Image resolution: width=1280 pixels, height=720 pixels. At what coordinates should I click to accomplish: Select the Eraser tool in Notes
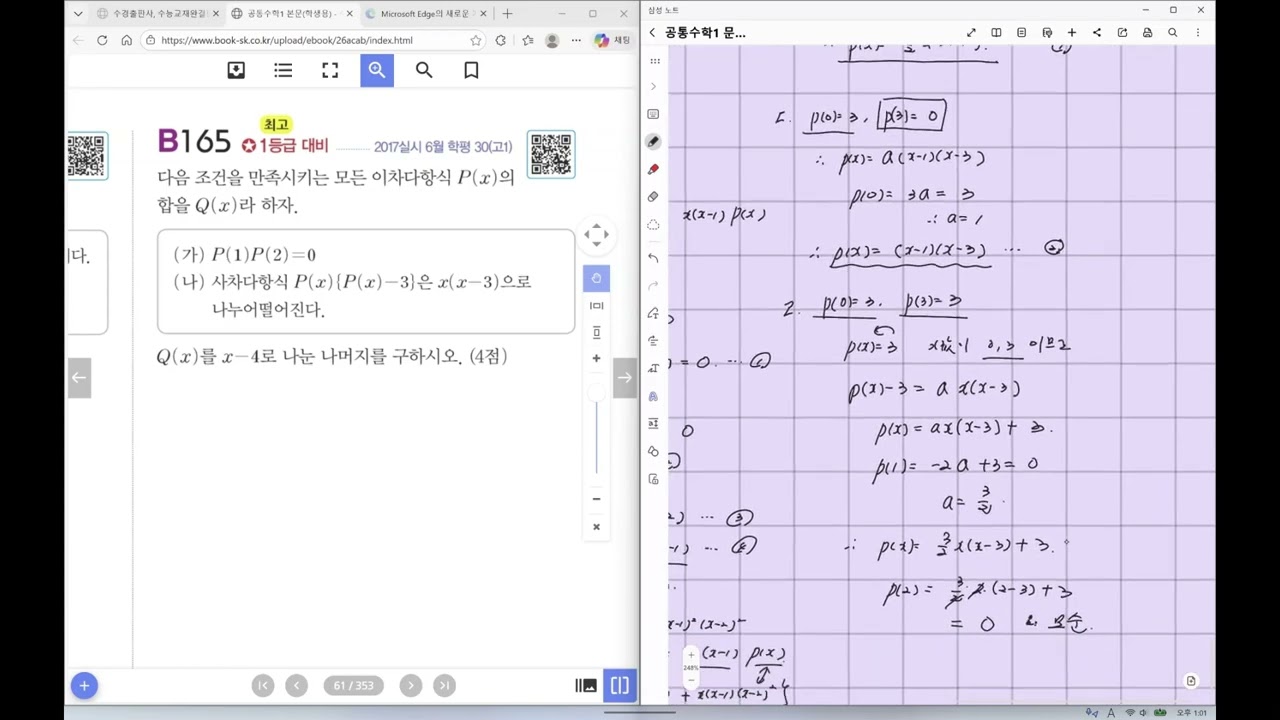point(654,197)
